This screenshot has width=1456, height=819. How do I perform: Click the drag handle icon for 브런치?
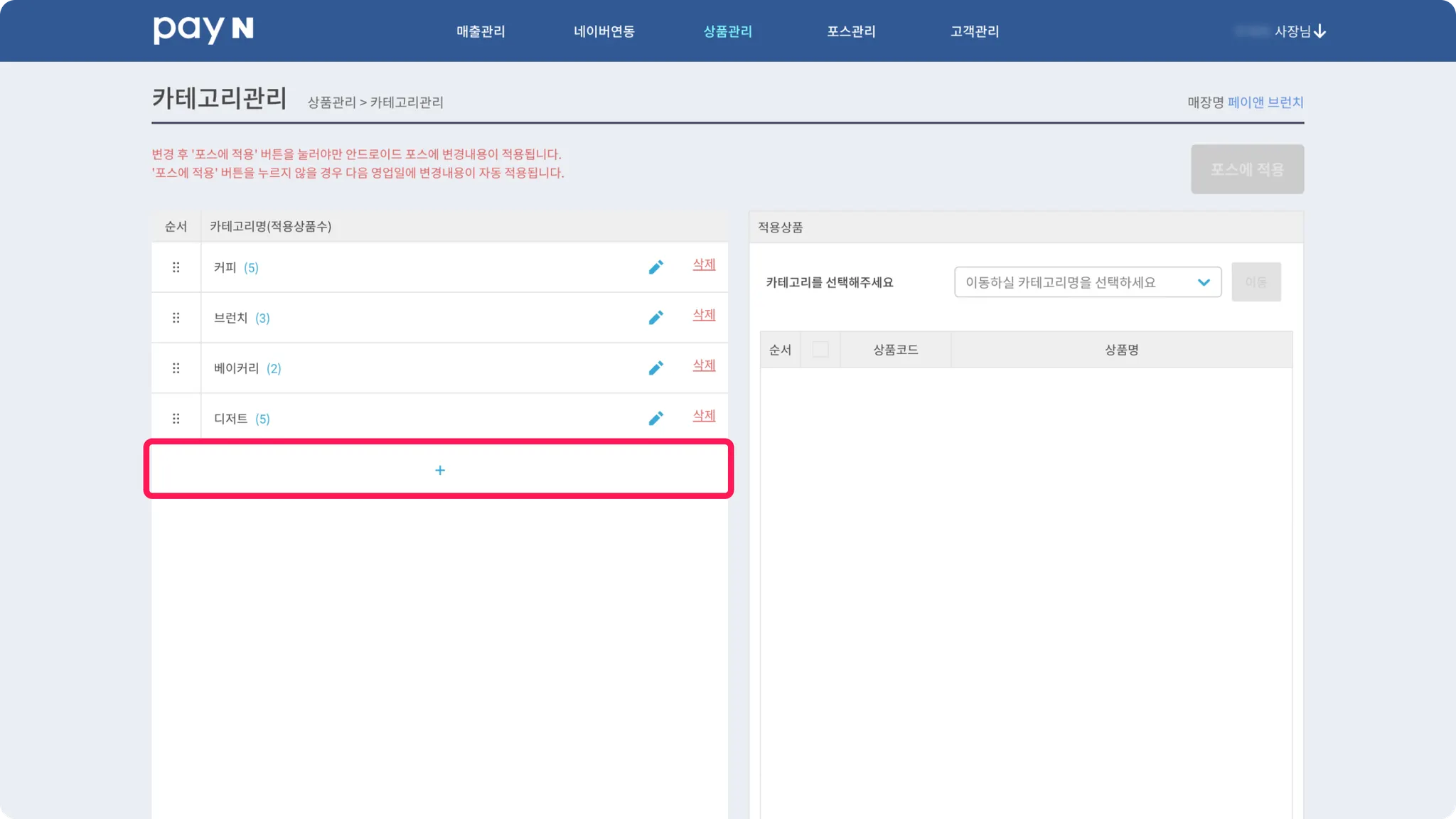coord(176,318)
